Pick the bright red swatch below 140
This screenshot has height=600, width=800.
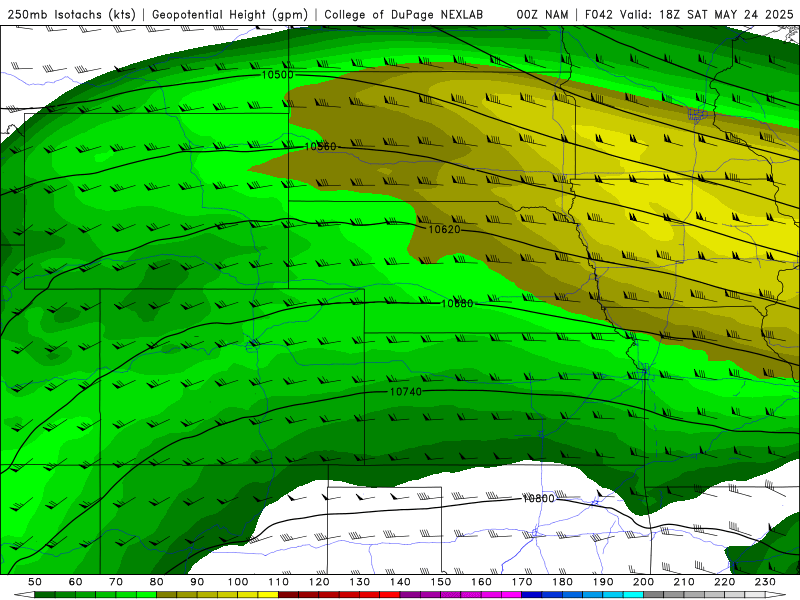click(390, 594)
